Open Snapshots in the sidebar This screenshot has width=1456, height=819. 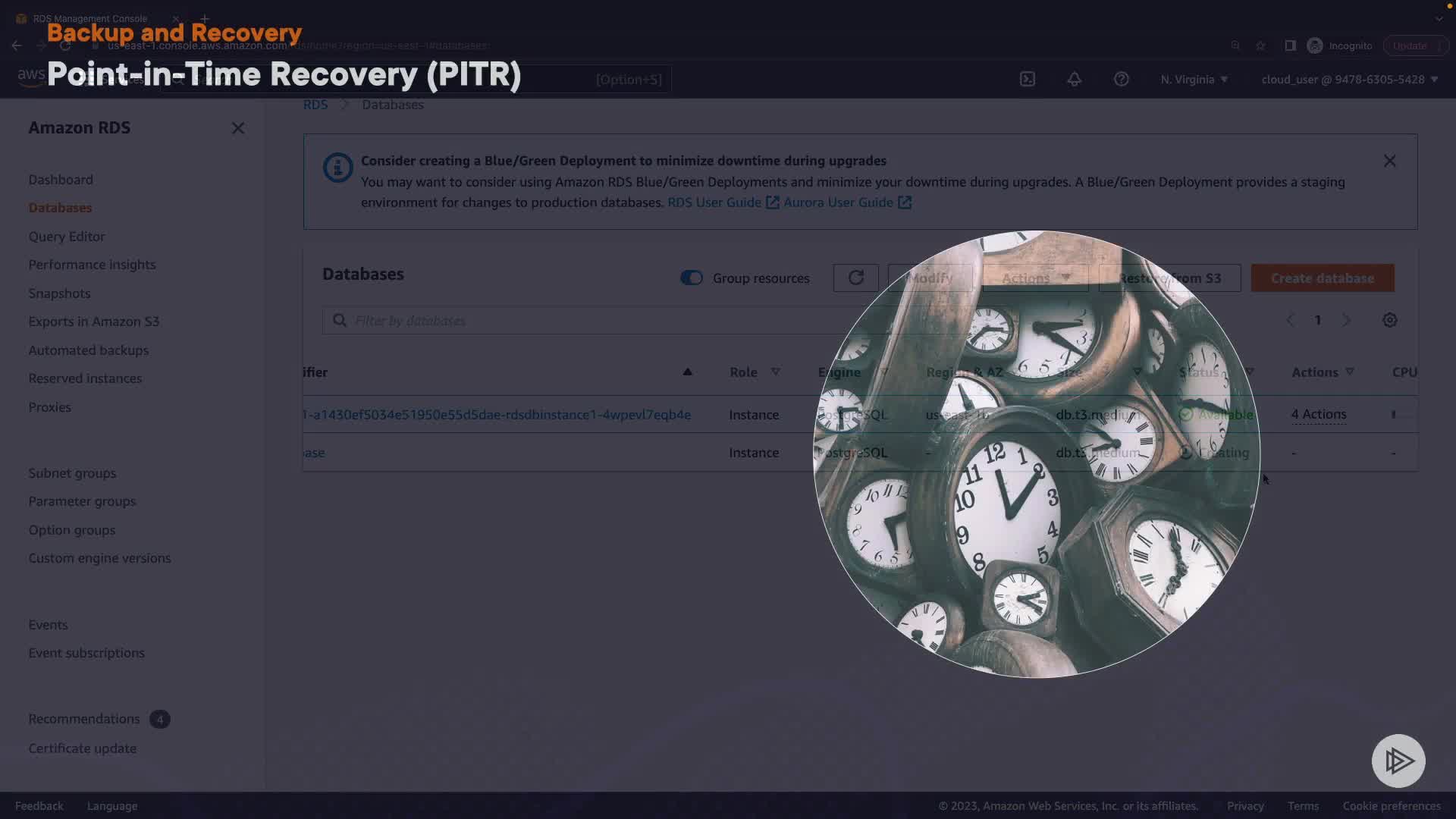[59, 293]
